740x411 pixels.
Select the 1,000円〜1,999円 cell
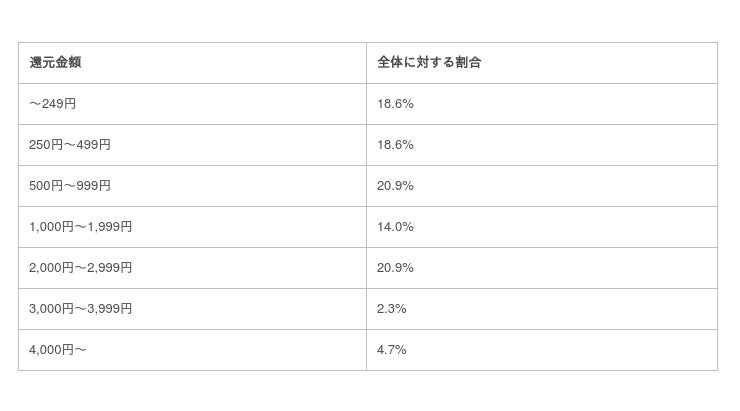click(x=80, y=227)
